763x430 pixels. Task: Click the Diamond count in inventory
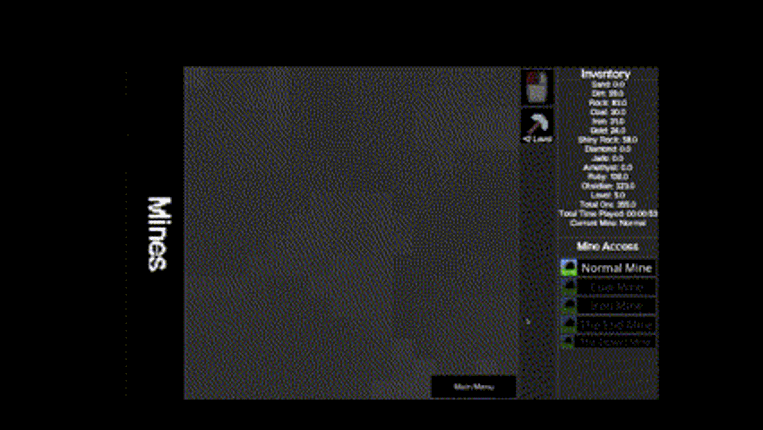(x=608, y=149)
